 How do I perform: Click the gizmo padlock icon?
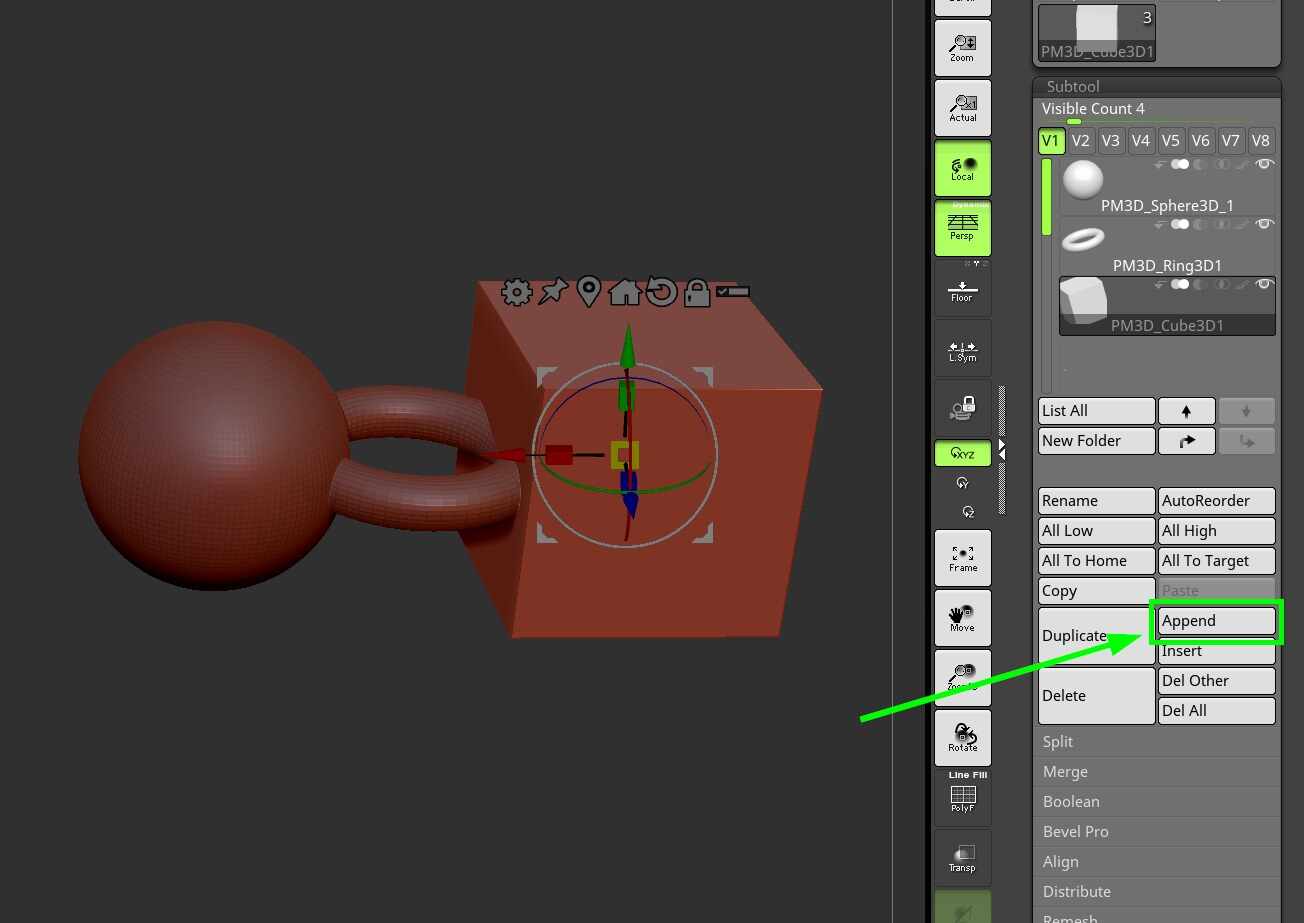pyautogui.click(x=696, y=292)
